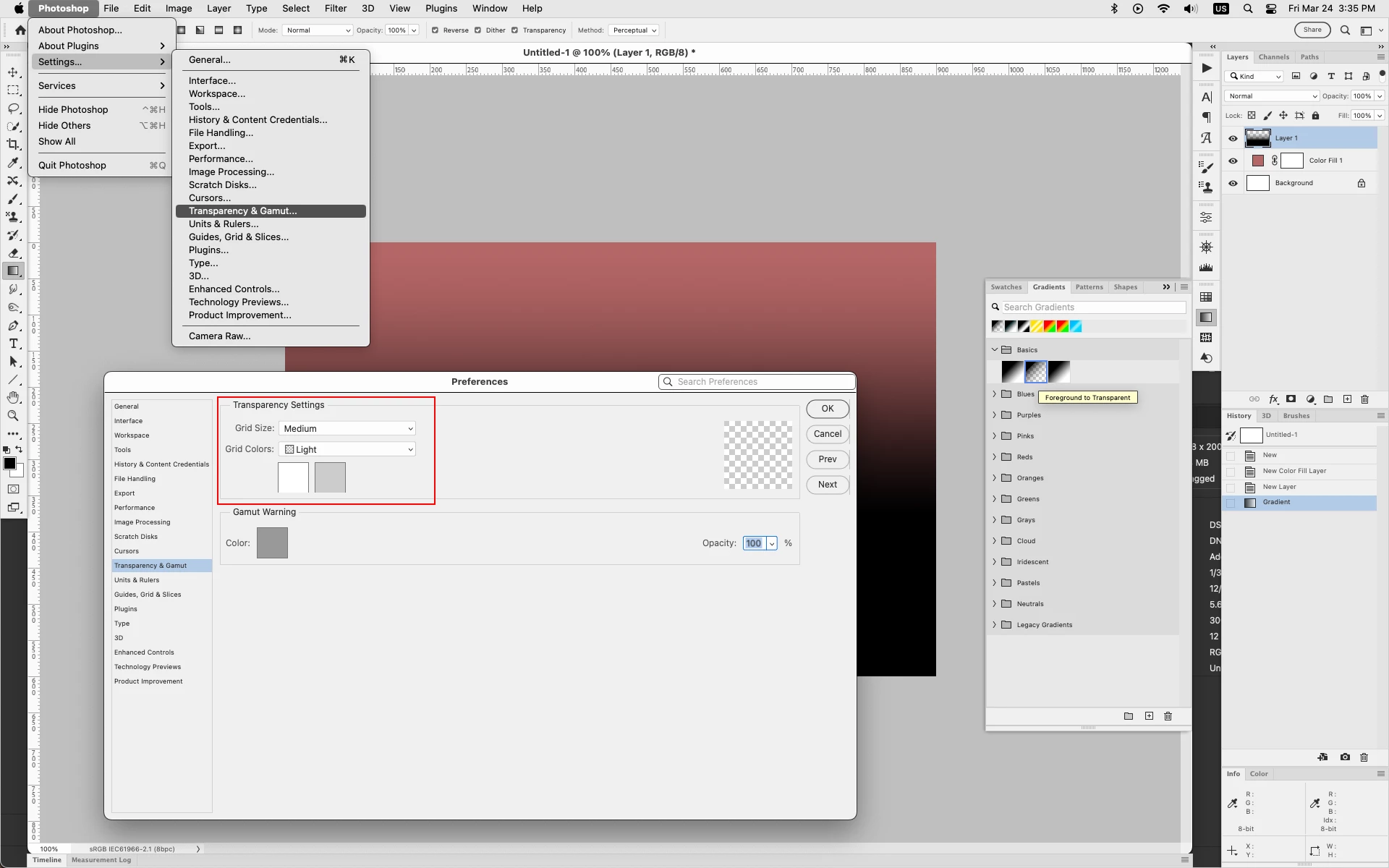This screenshot has height=868, width=1389.
Task: Select the Zoom tool
Action: [13, 416]
